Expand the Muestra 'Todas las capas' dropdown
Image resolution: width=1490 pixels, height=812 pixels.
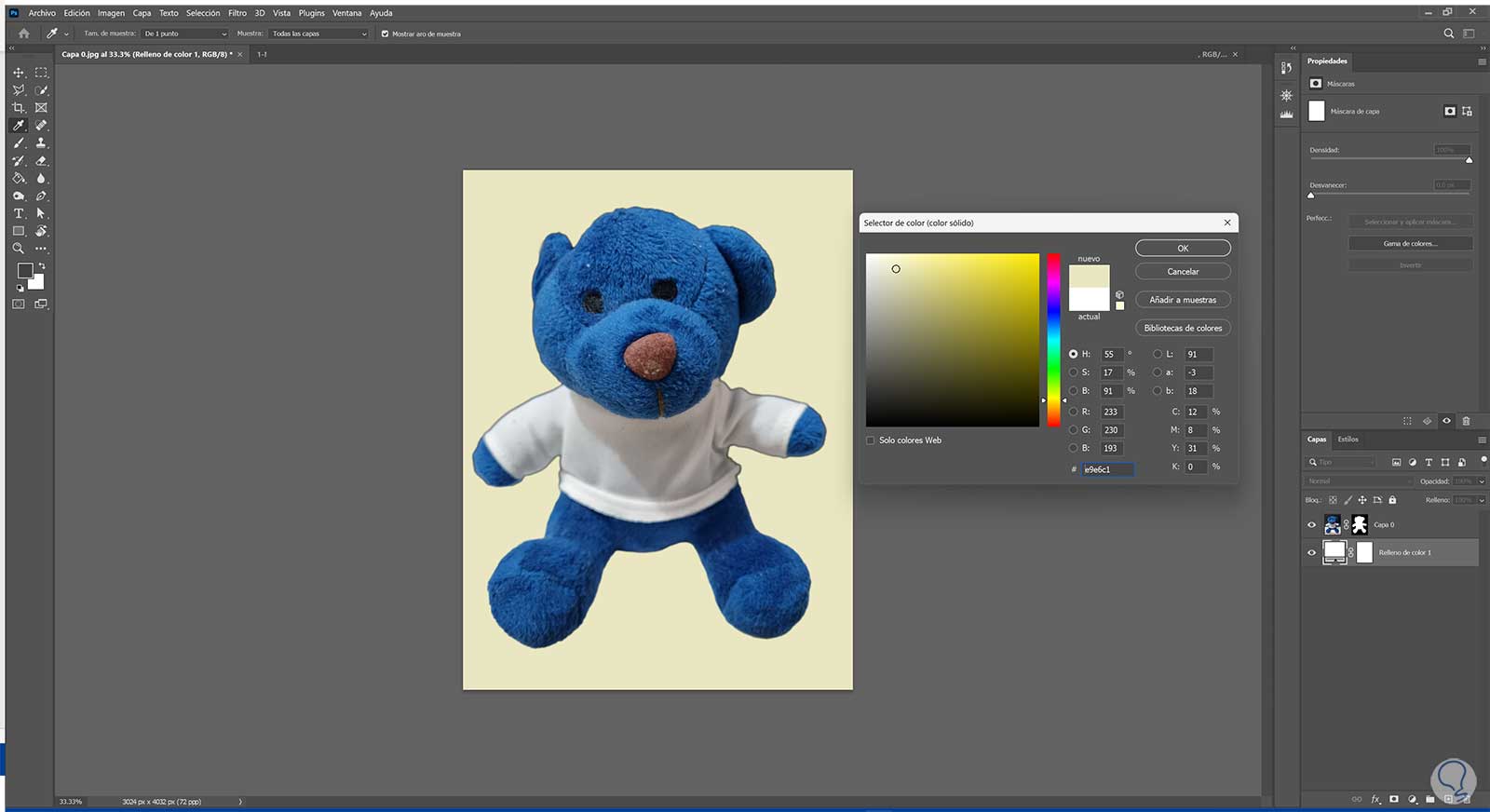click(x=319, y=34)
